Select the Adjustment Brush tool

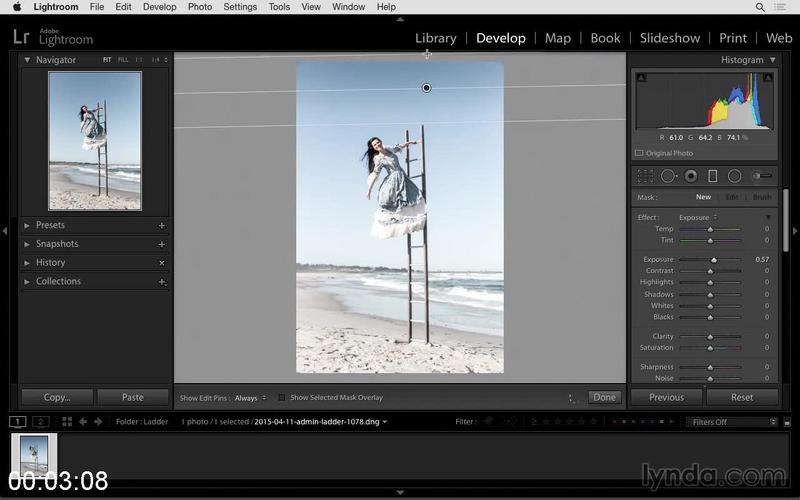tap(762, 176)
